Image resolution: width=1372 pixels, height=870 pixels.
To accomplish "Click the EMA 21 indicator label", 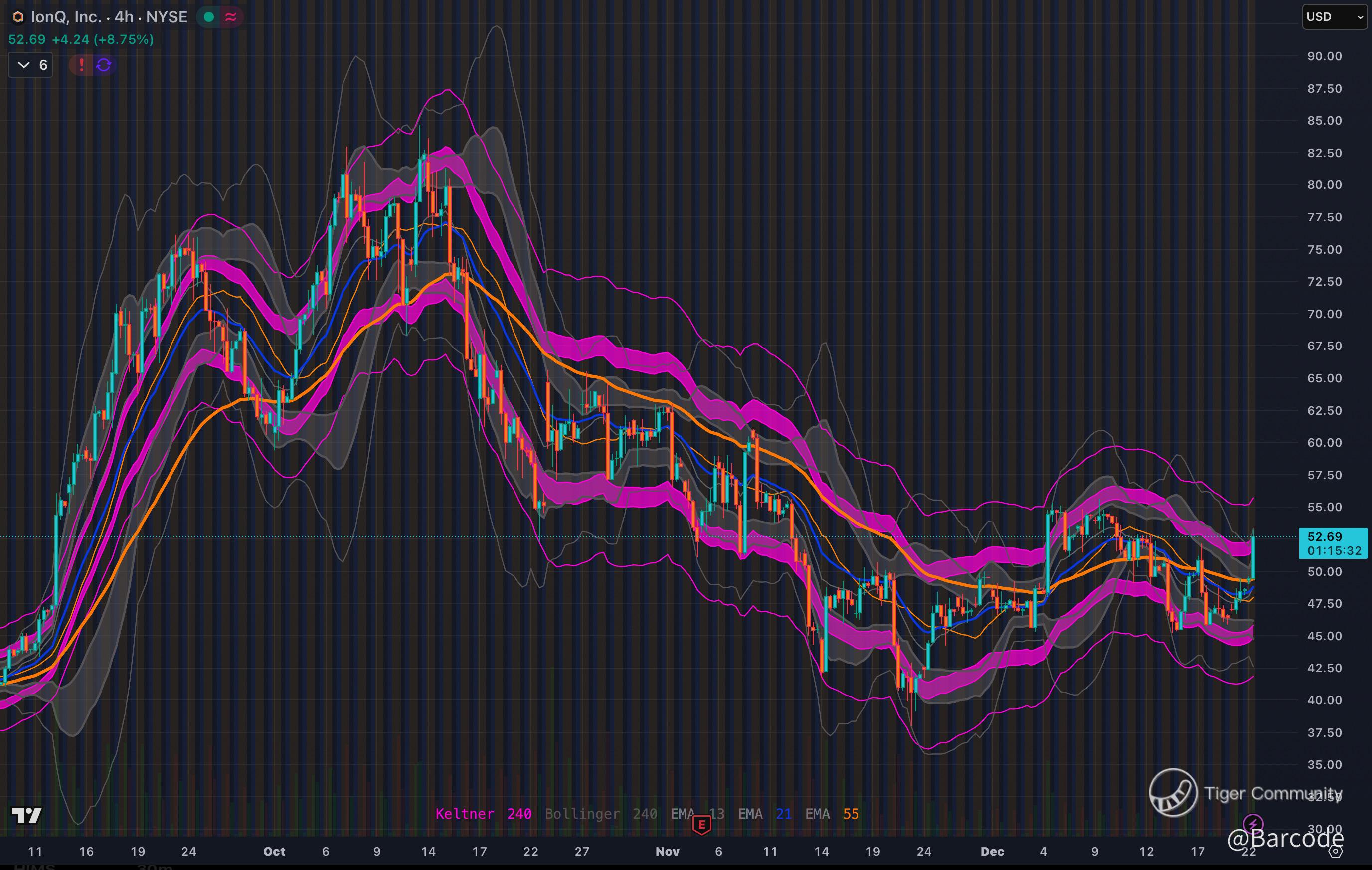I will 764,814.
